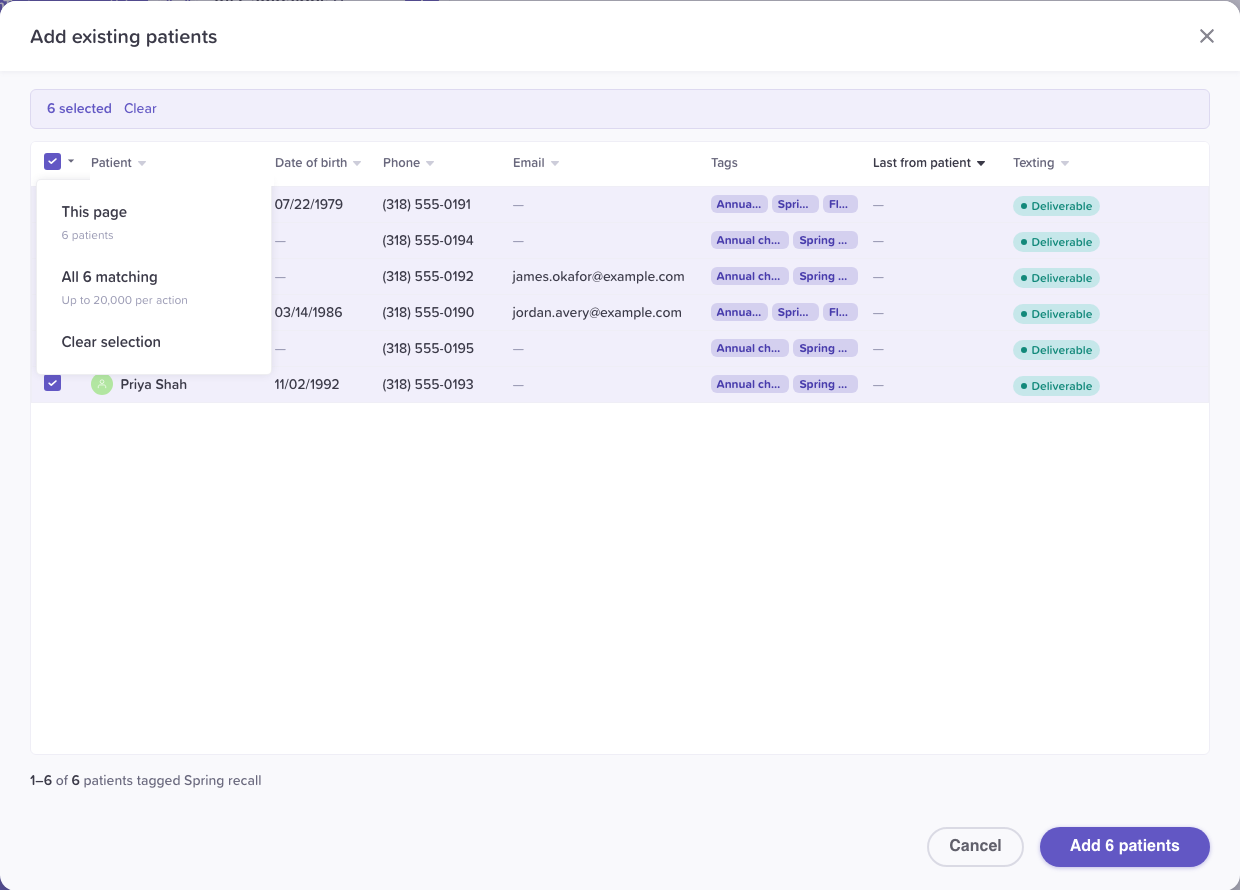
Task: Uncheck the select-all checkbox in the table header
Action: pos(53,161)
